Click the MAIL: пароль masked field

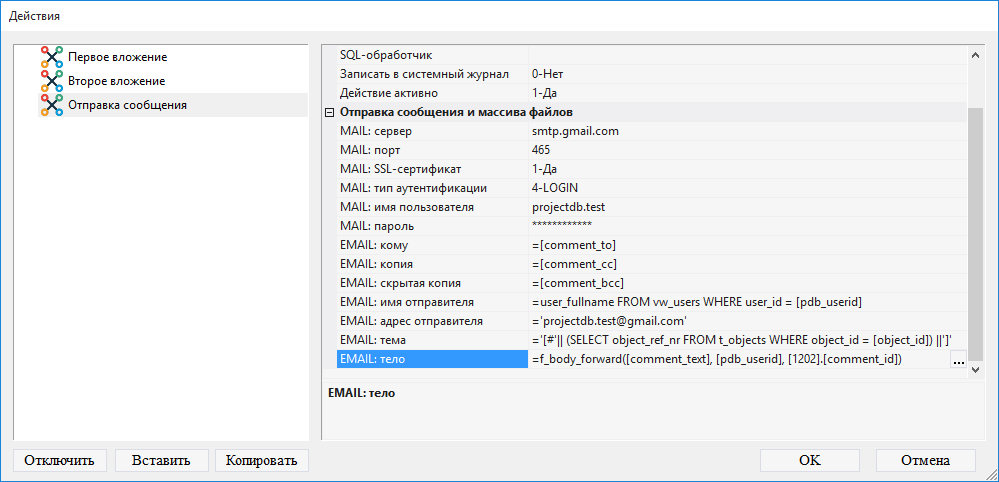coord(561,226)
